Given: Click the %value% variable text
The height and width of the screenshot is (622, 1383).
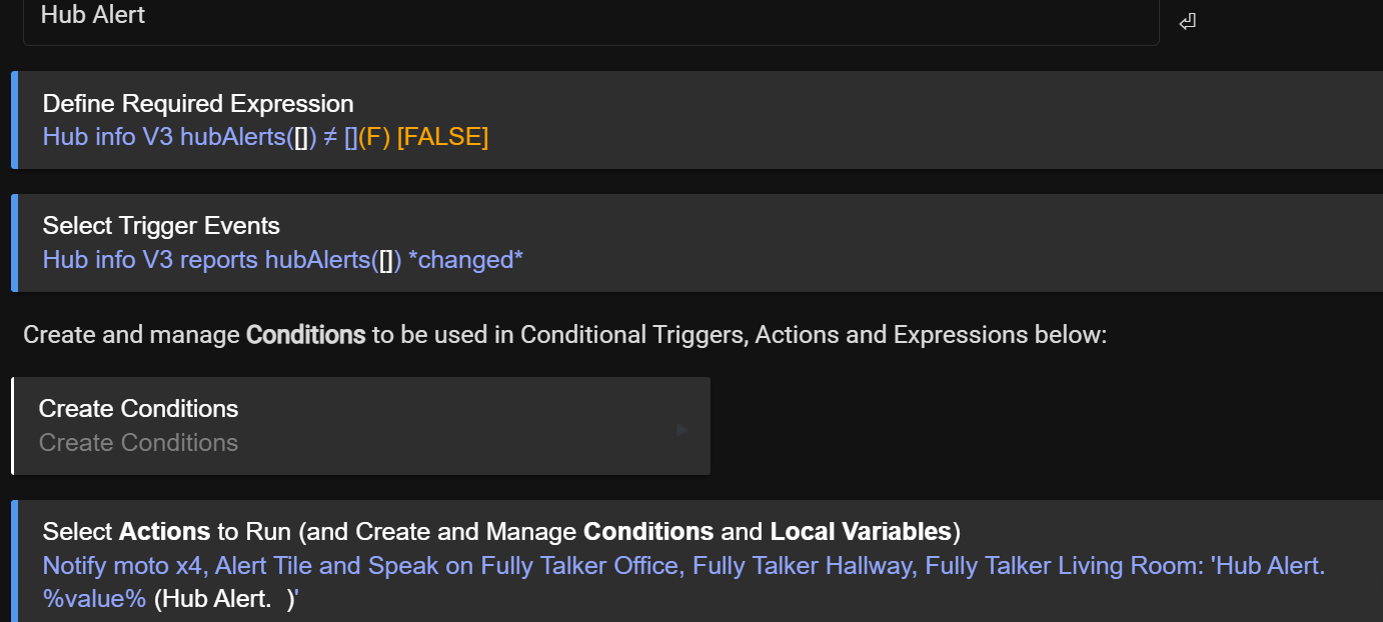Looking at the screenshot, I should click(x=94, y=599).
